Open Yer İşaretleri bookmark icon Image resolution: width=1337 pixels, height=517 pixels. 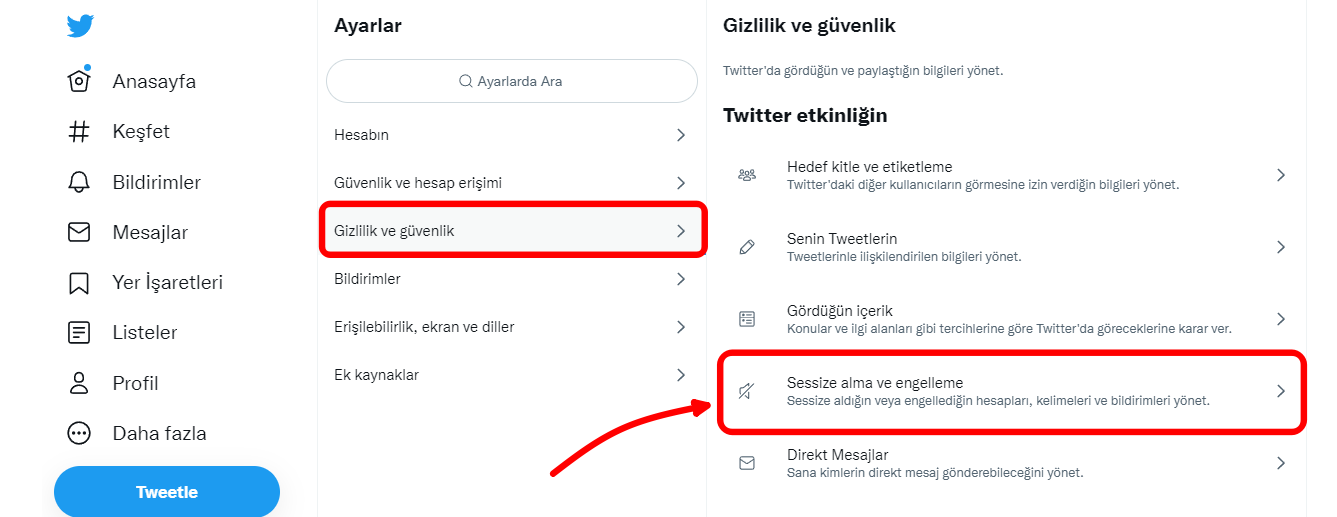click(x=79, y=283)
